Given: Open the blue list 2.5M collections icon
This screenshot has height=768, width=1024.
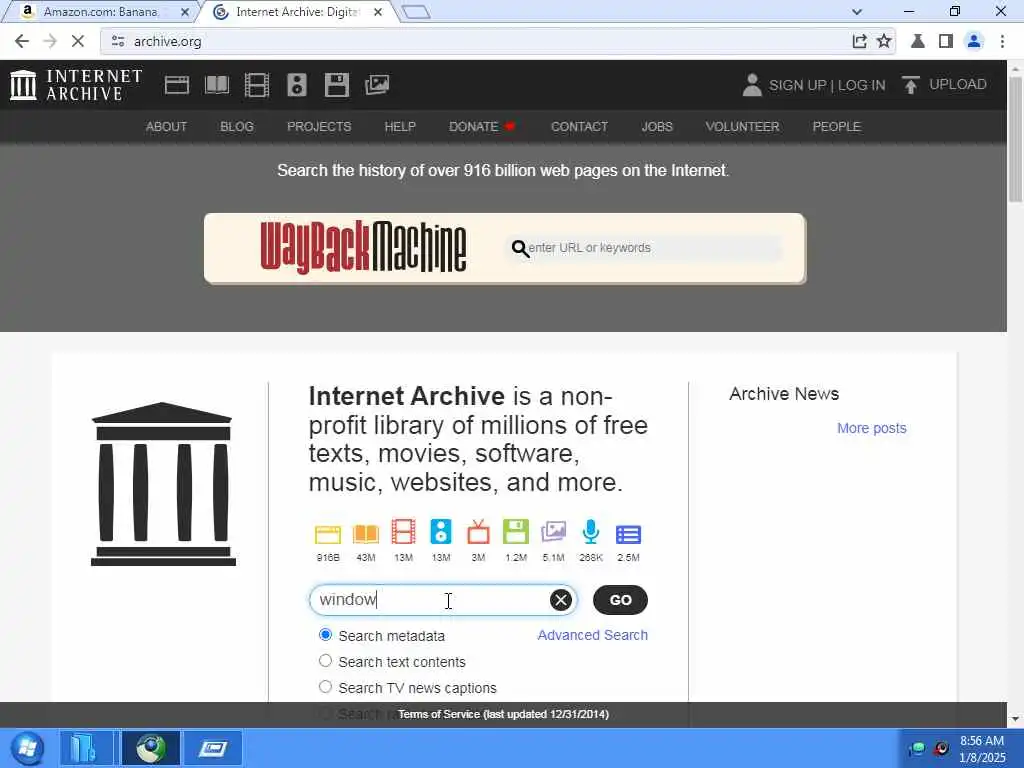Looking at the screenshot, I should point(628,534).
